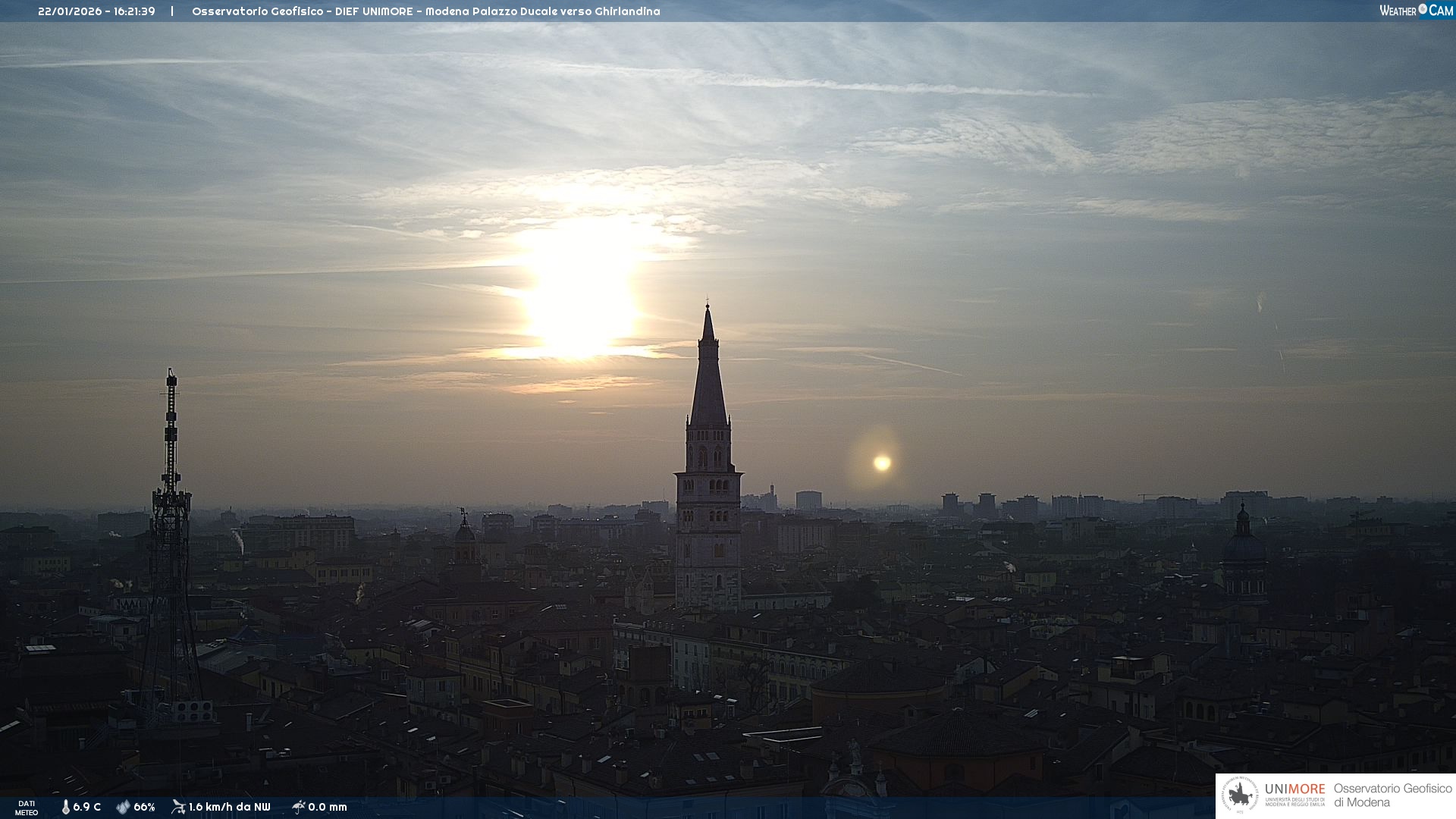Click the 0.0 mm rainfall value
This screenshot has height=819, width=1456.
click(328, 807)
